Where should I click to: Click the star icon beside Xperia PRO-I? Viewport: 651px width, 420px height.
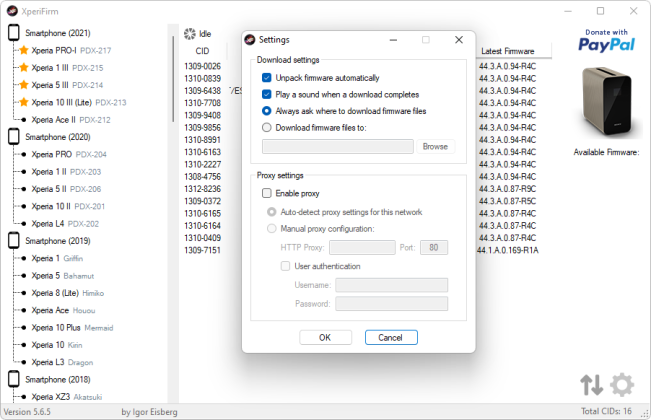pos(24,50)
